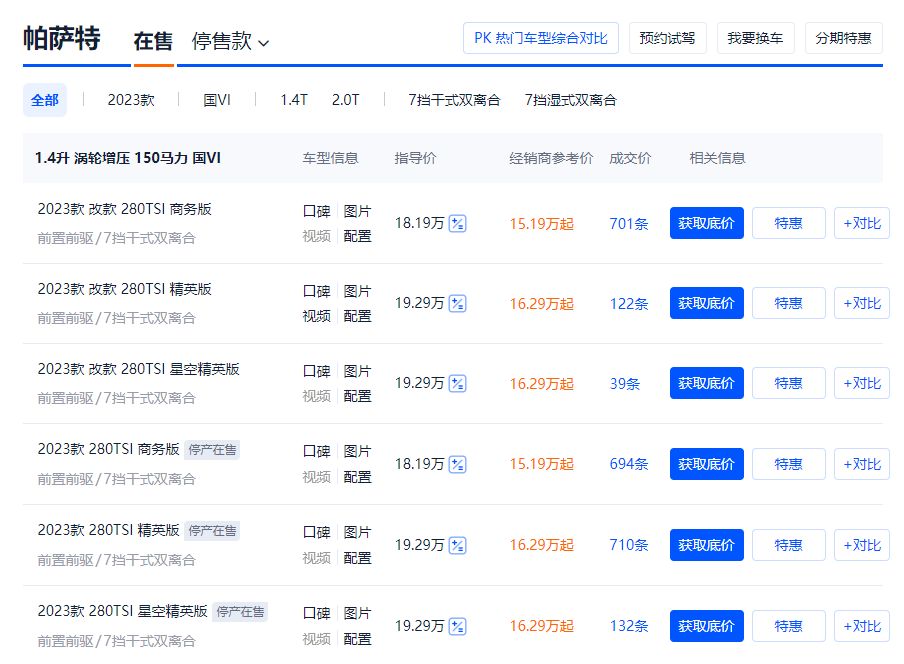Screen dimensions: 904x664
Task: Open 口碑 reviews for 改款 280TSI 商务版
Action: (319, 211)
